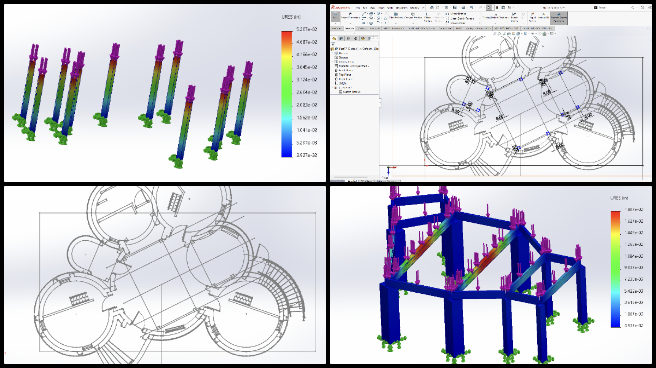Open the ConfigurationManager panel tab
This screenshot has width=656, height=368.
click(348, 38)
